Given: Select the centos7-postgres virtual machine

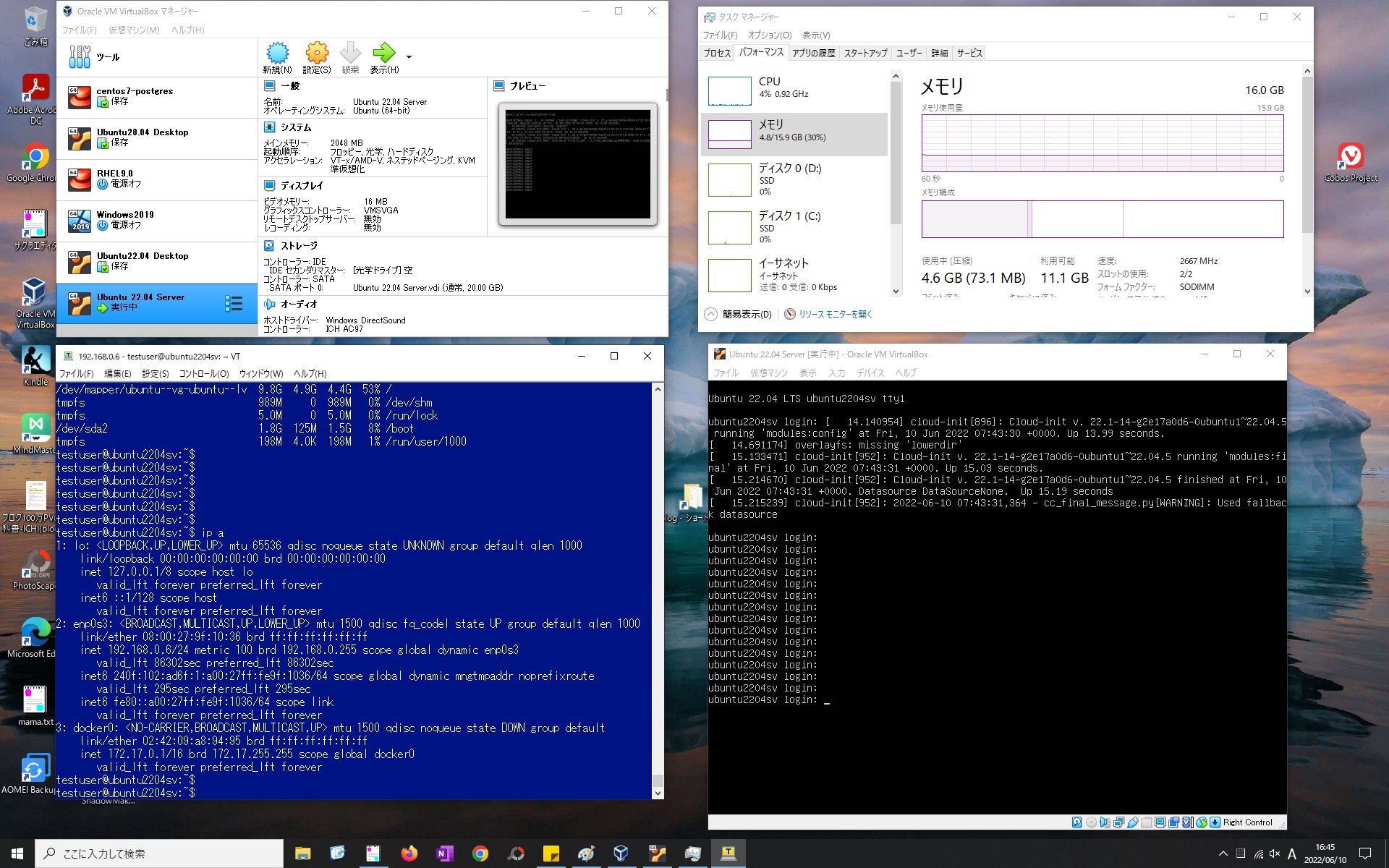Looking at the screenshot, I should 156,98.
